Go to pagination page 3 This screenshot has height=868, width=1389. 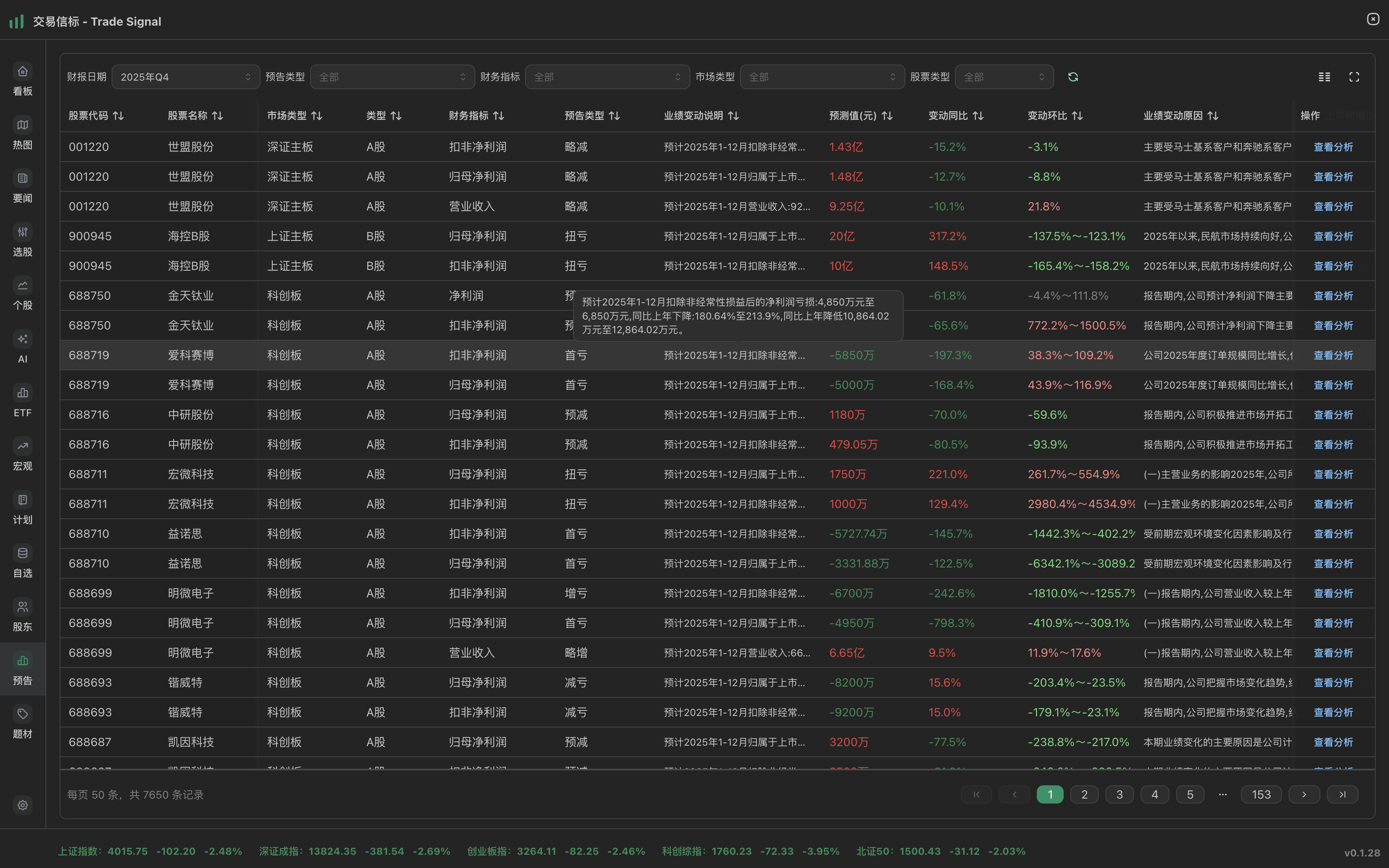(x=1119, y=794)
